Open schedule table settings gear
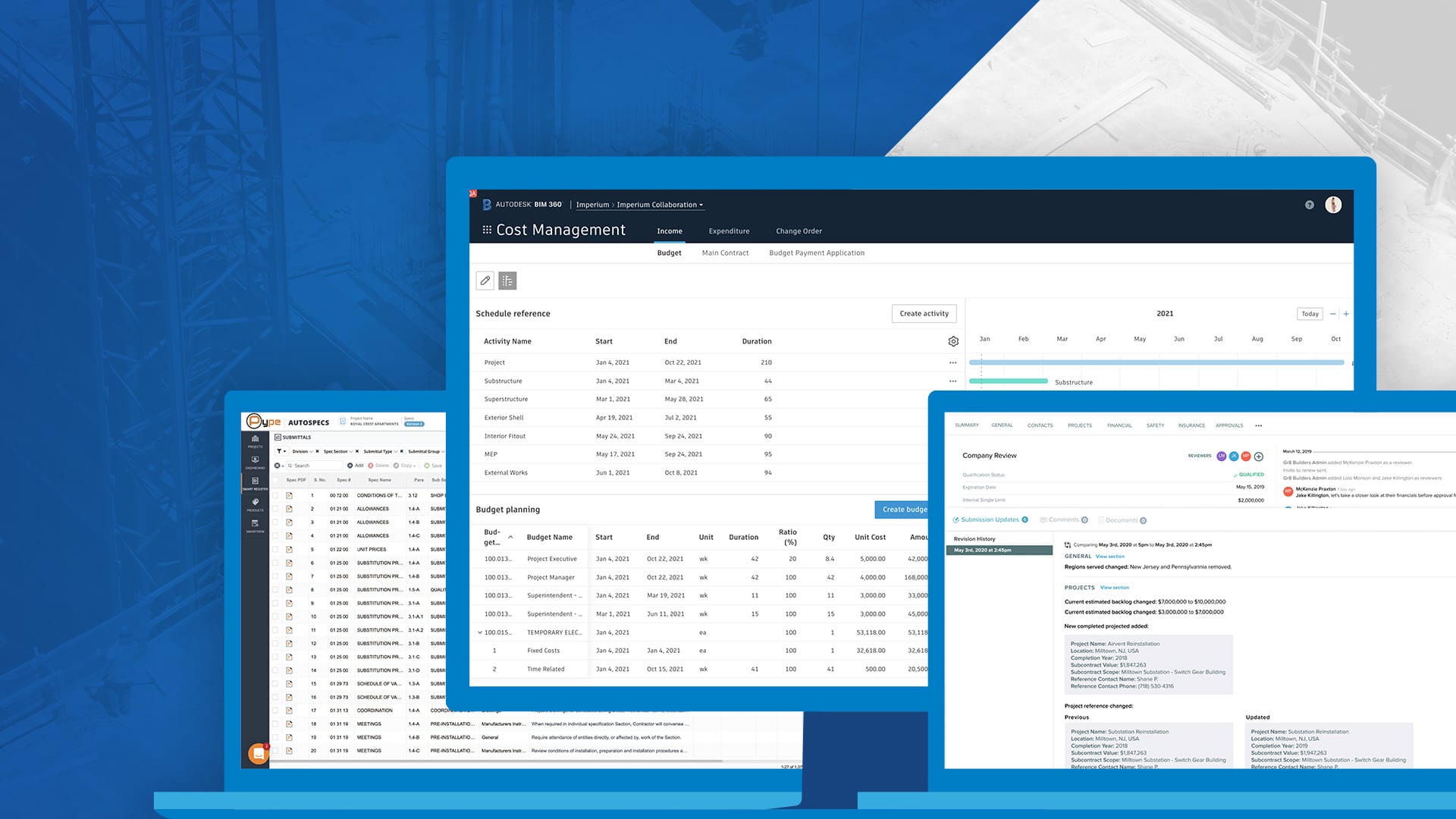 953,341
